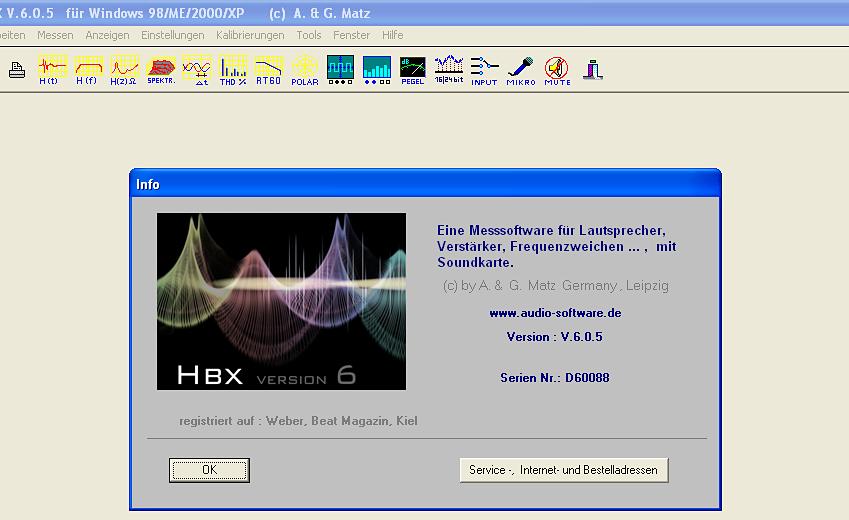Click the Info dialog title bar

pyautogui.click(x=425, y=184)
